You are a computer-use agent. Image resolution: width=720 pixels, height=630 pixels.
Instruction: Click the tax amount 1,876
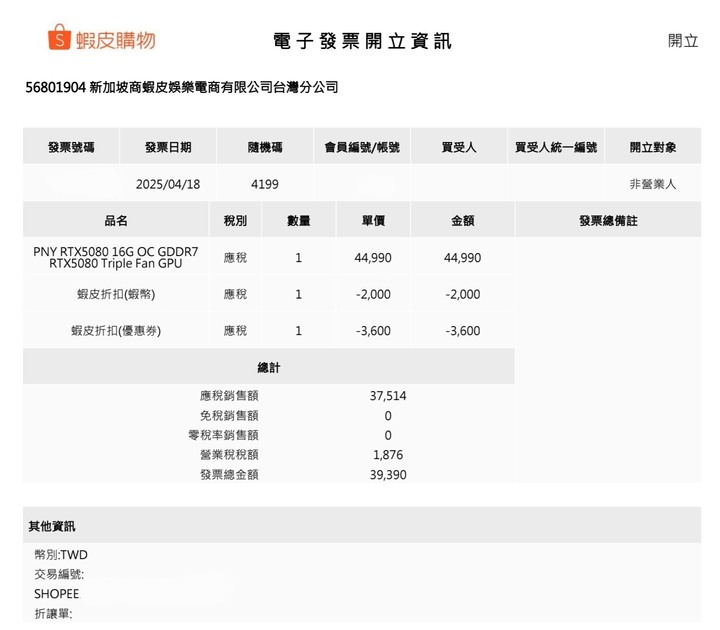coord(388,455)
